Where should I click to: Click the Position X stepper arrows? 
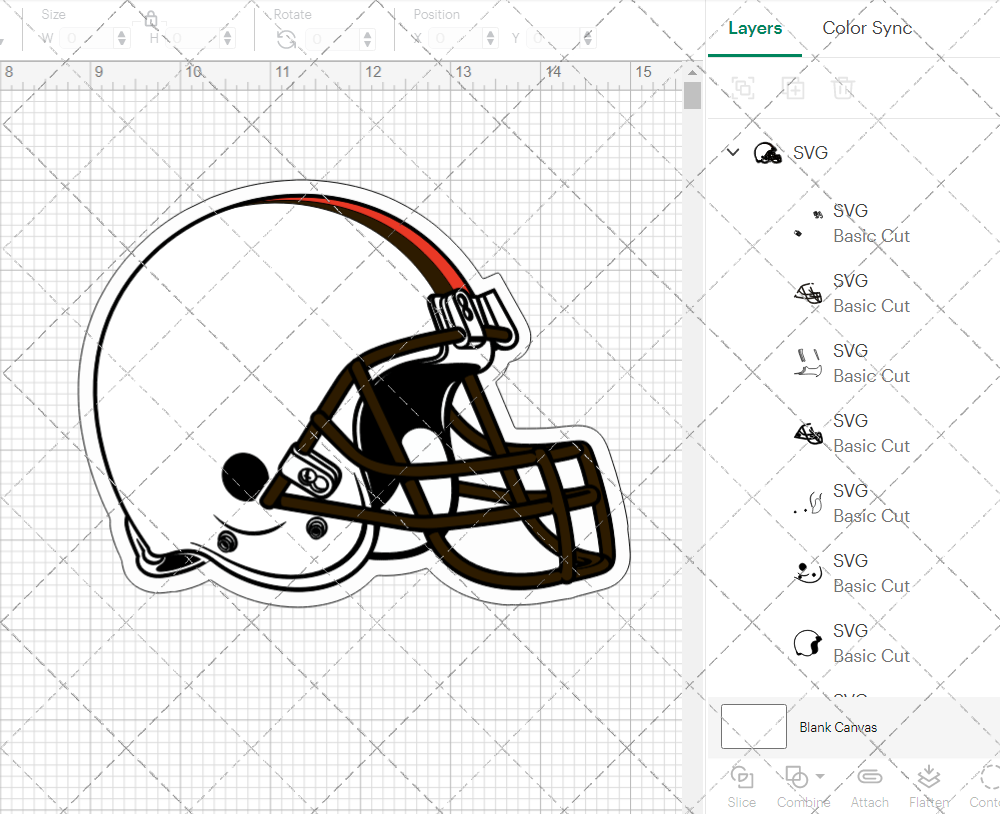click(490, 39)
